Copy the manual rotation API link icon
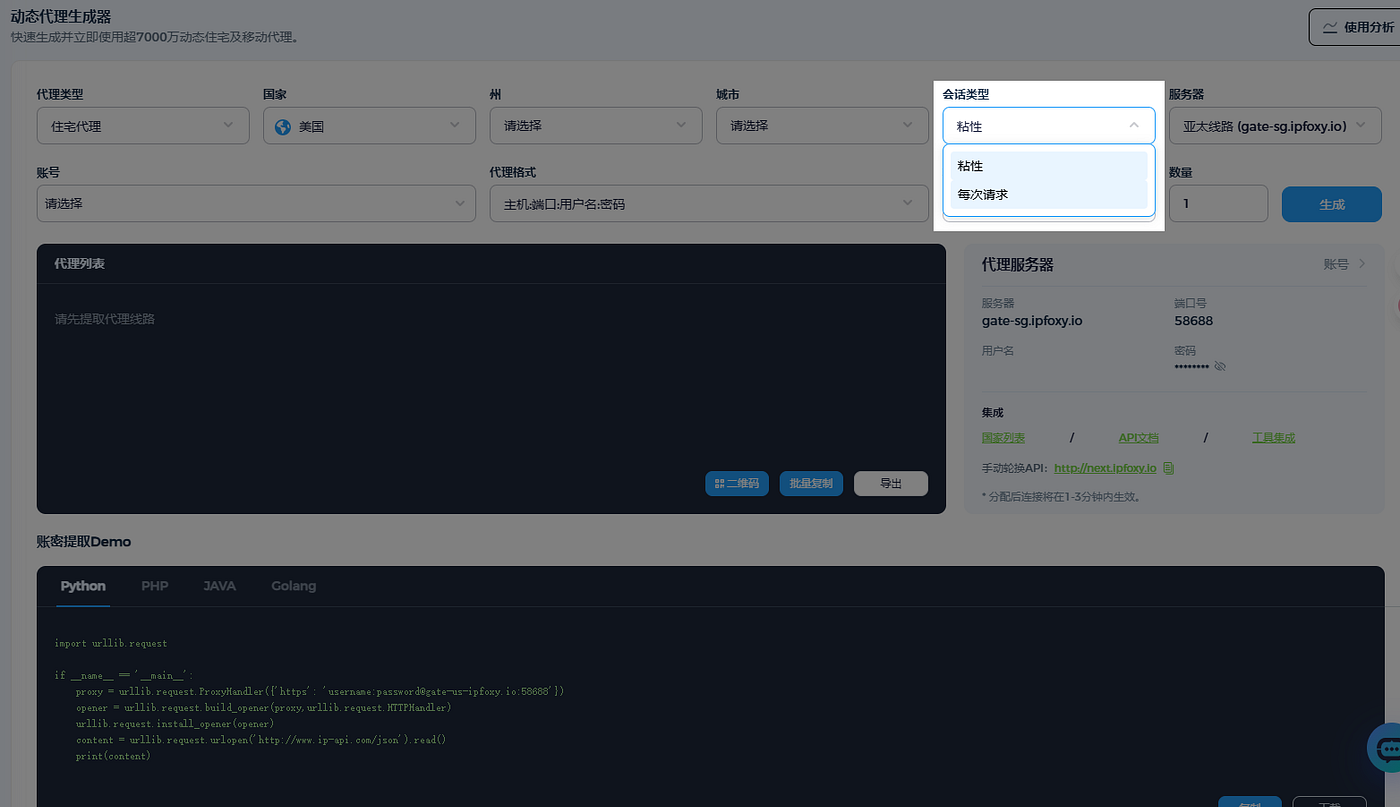 pos(1168,468)
